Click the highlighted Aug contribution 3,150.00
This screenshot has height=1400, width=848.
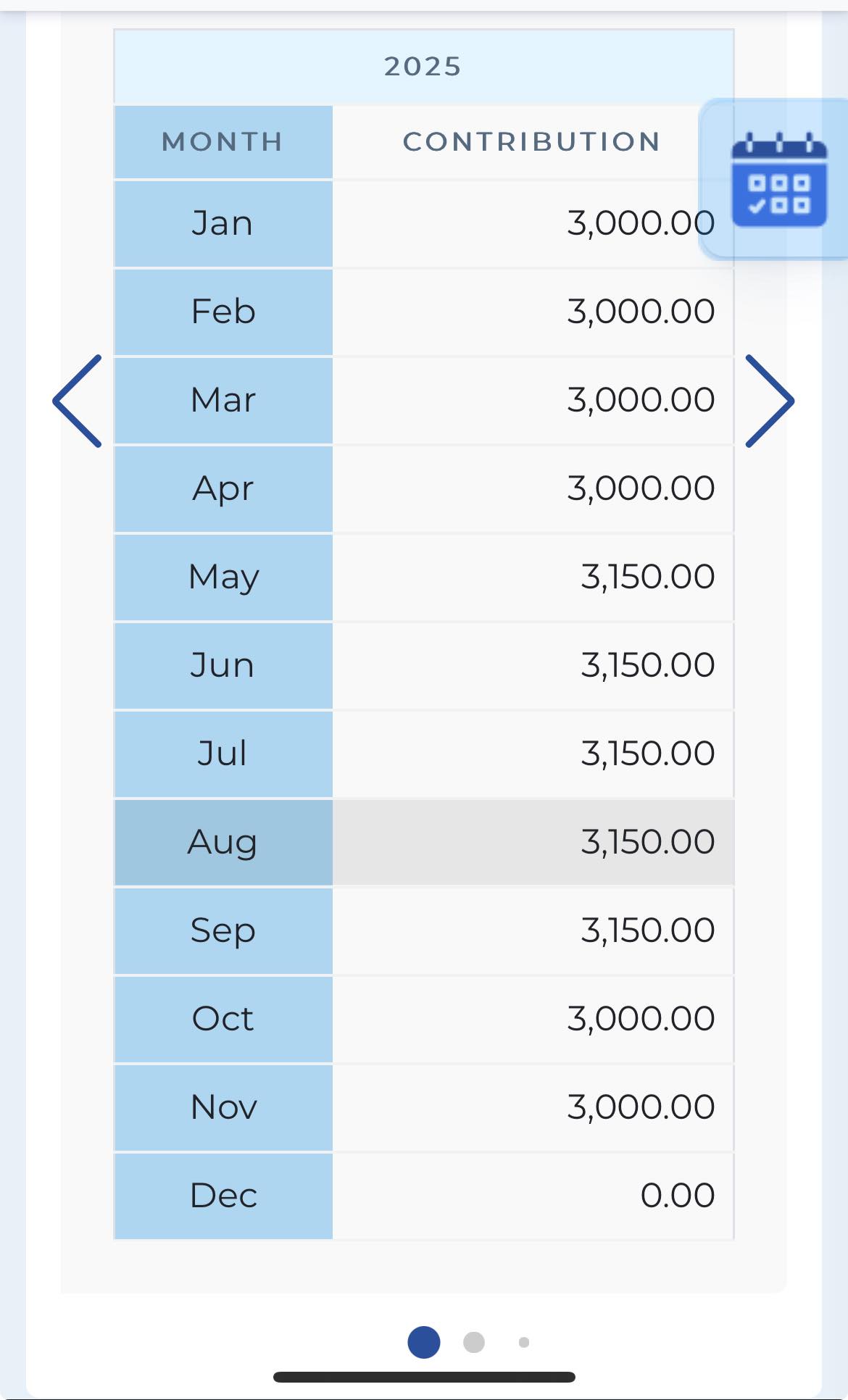coord(648,842)
